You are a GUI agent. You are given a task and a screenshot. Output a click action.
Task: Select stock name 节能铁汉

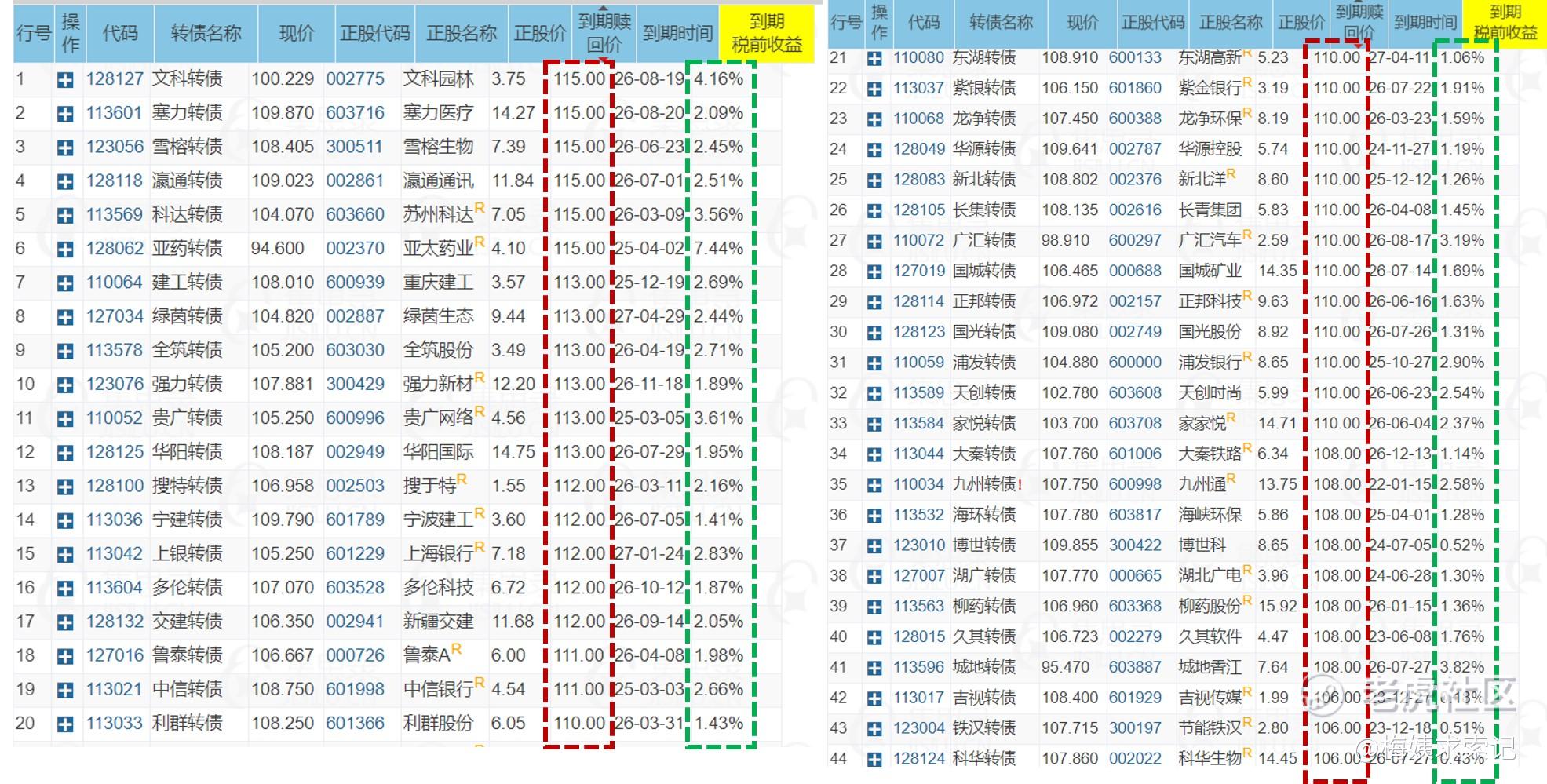tap(1210, 728)
